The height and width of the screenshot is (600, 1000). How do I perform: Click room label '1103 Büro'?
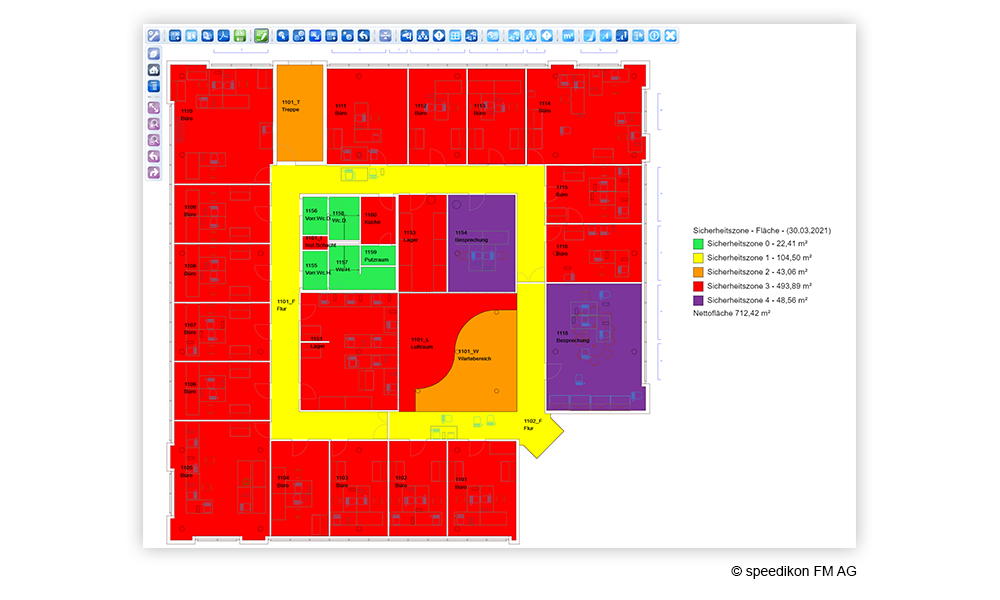point(342,481)
